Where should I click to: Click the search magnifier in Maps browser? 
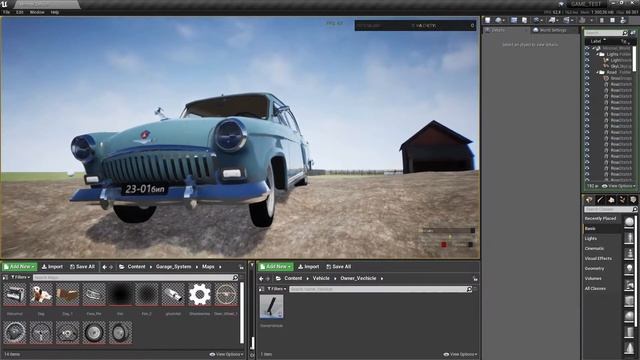235,278
